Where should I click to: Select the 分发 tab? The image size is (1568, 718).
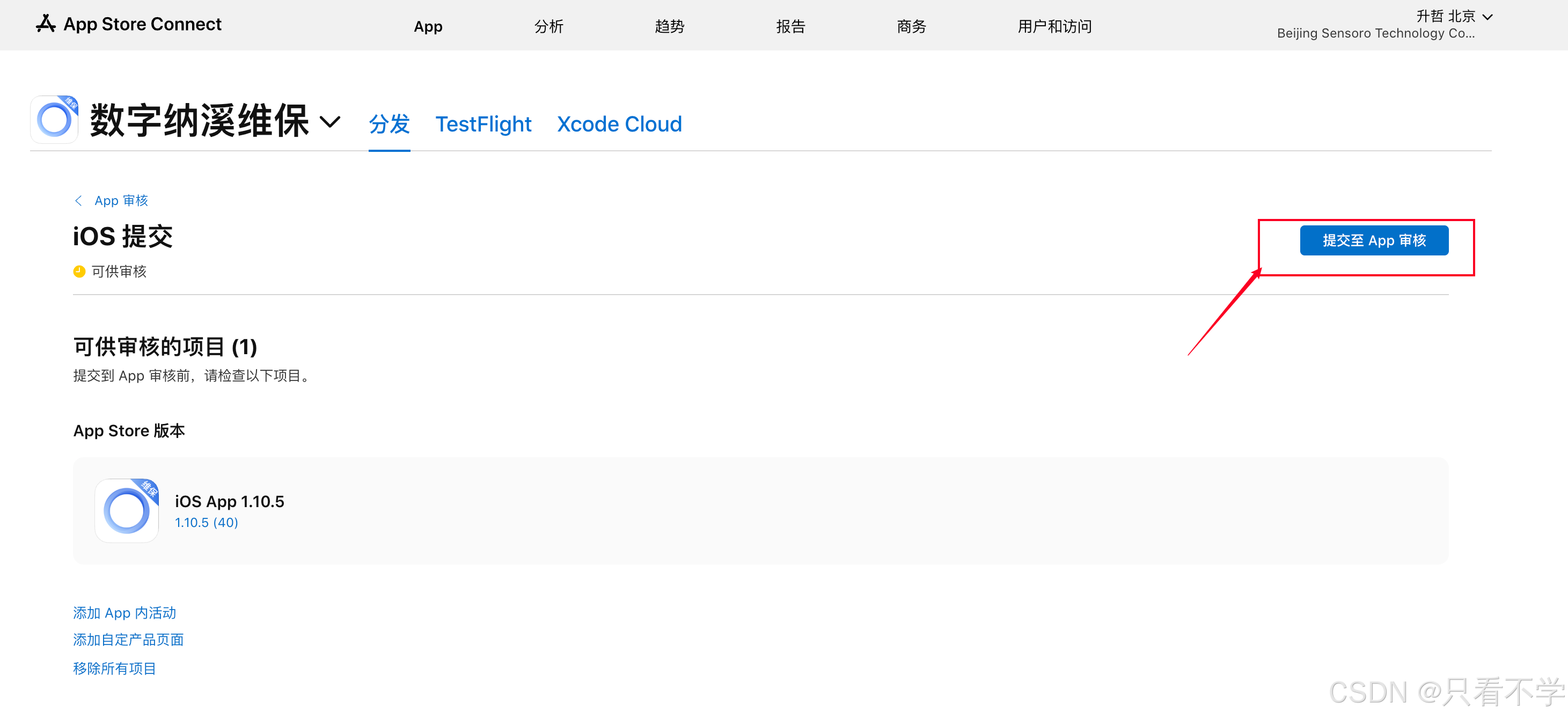coord(389,124)
